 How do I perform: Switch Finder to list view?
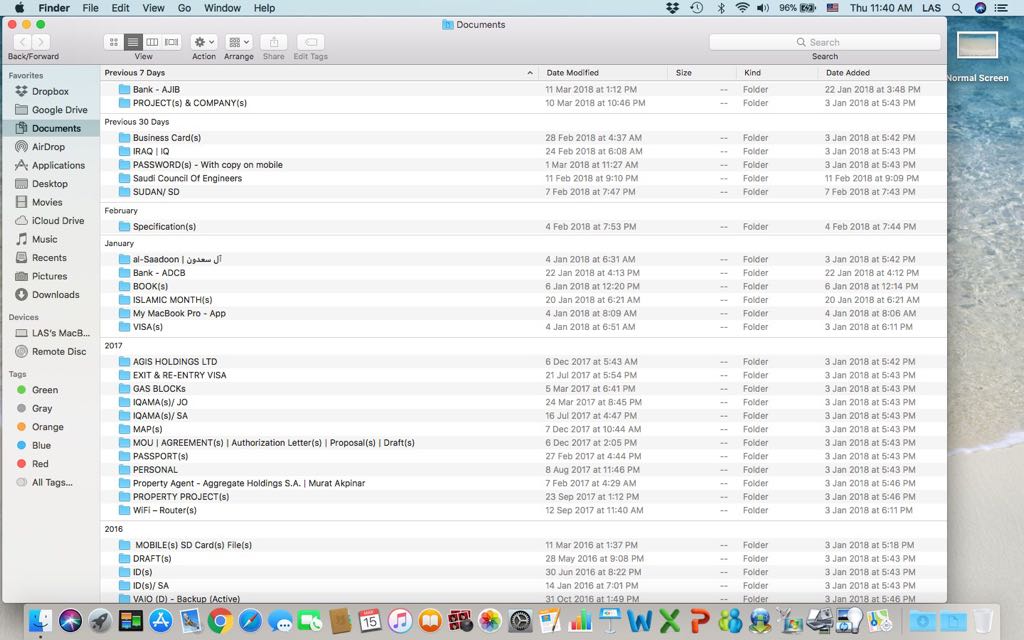click(x=133, y=42)
